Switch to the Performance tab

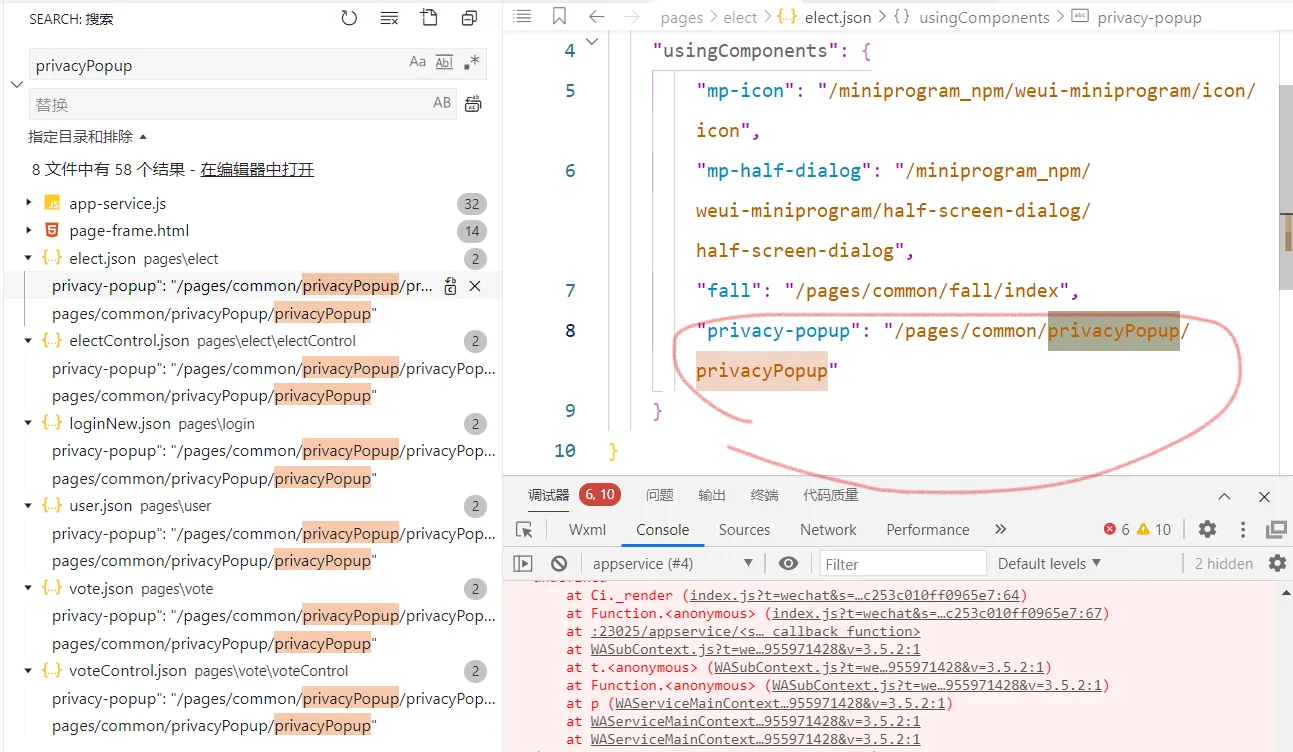(x=927, y=529)
